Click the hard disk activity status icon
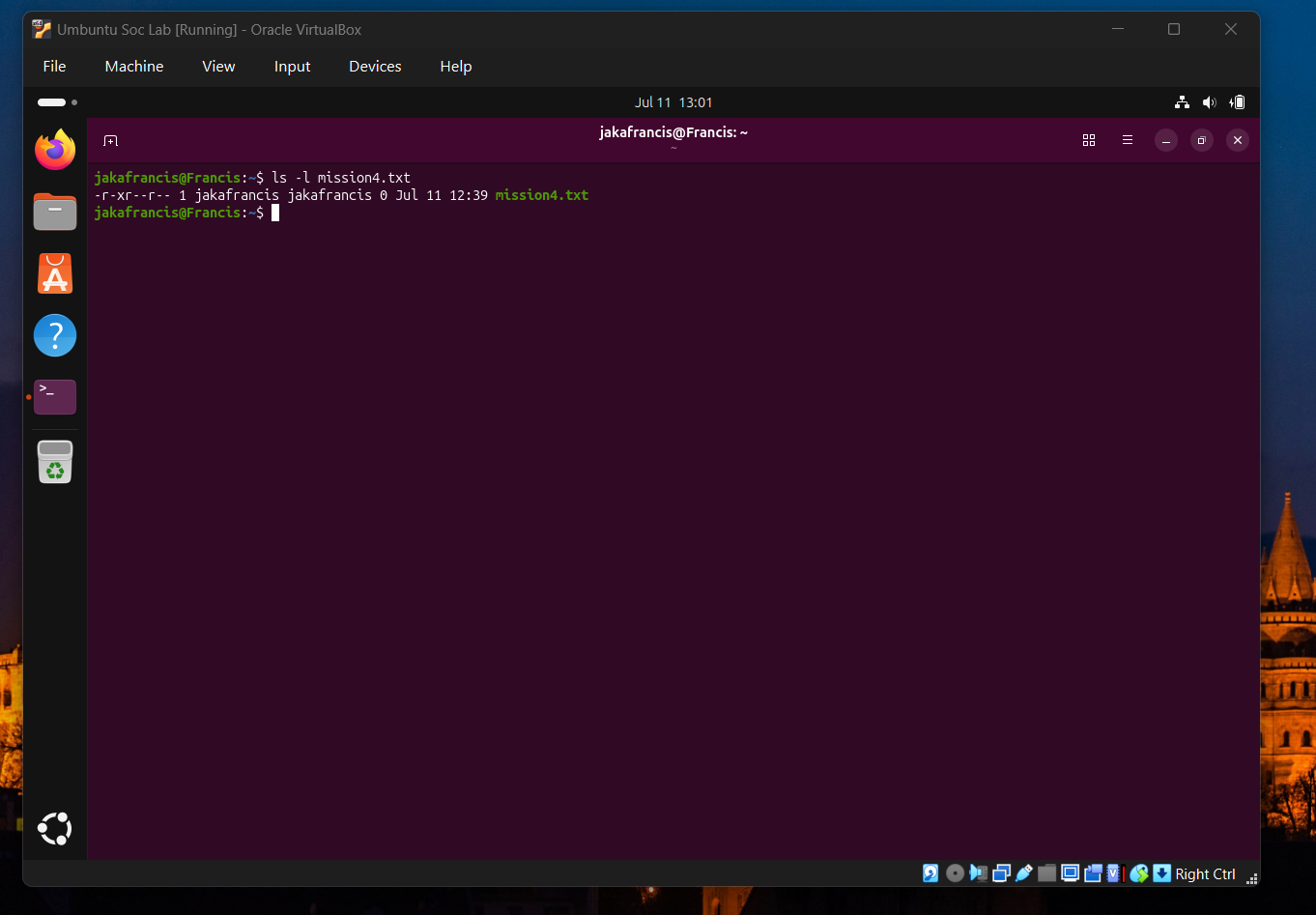This screenshot has height=915, width=1316. [930, 873]
